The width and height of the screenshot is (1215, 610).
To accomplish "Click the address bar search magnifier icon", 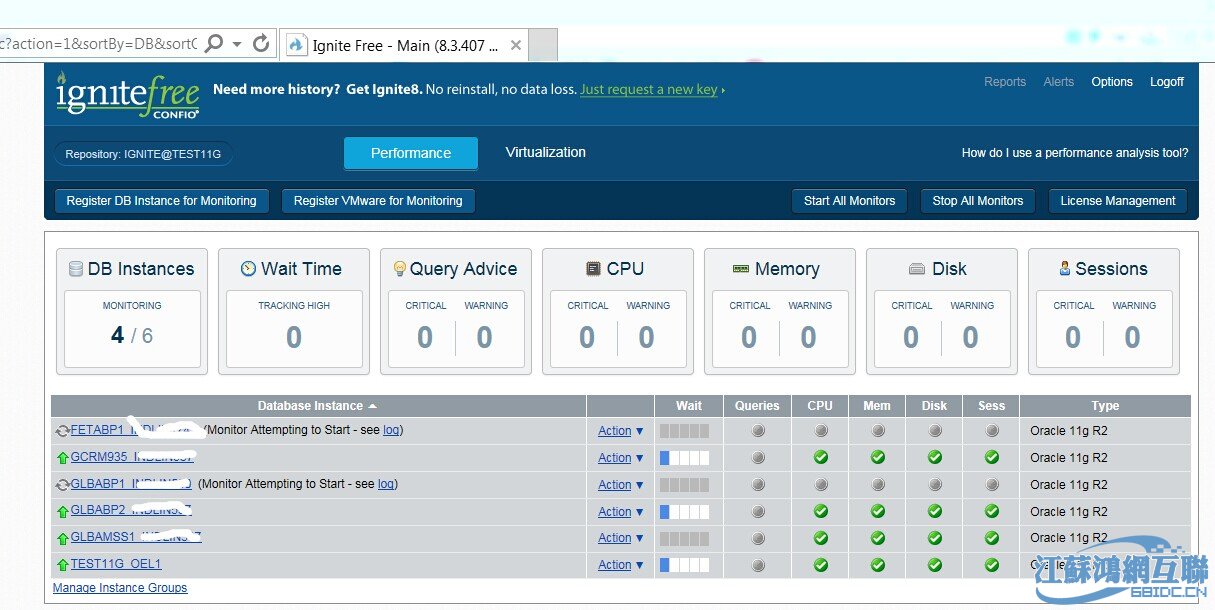I will pos(214,44).
